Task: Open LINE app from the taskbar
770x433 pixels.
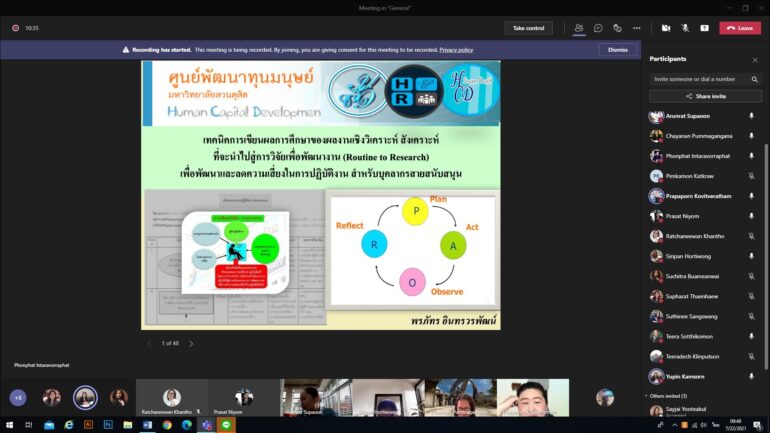Action: tap(226, 425)
